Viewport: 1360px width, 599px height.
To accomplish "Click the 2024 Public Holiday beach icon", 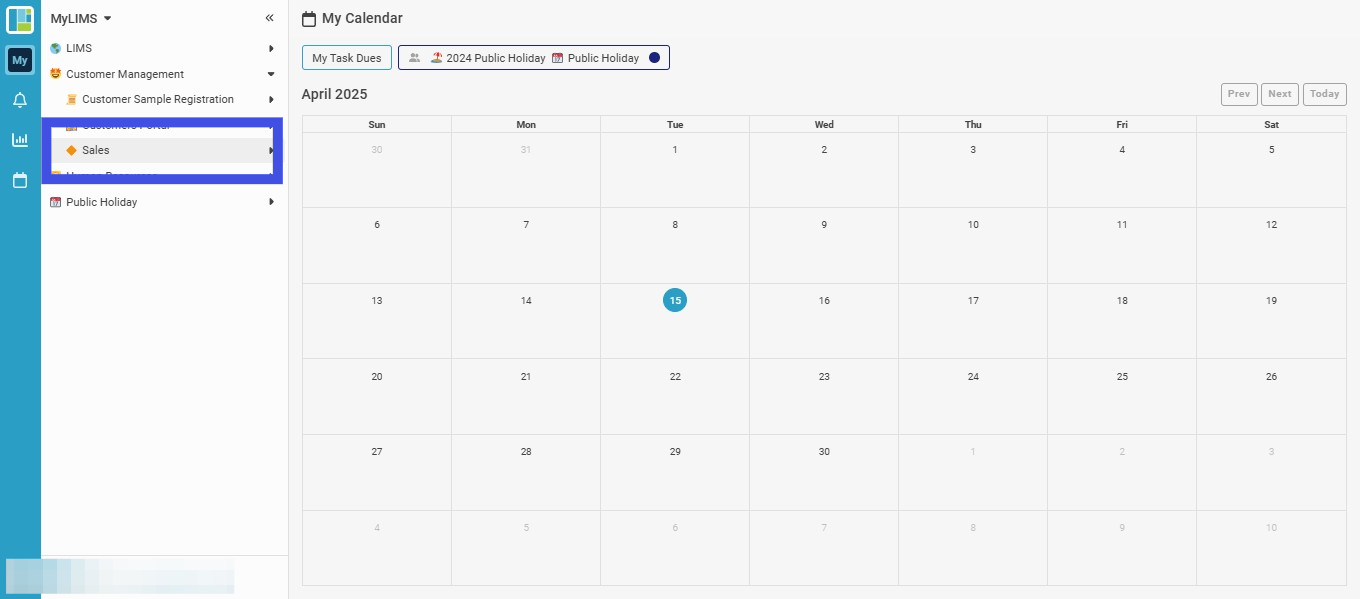I will 437,58.
